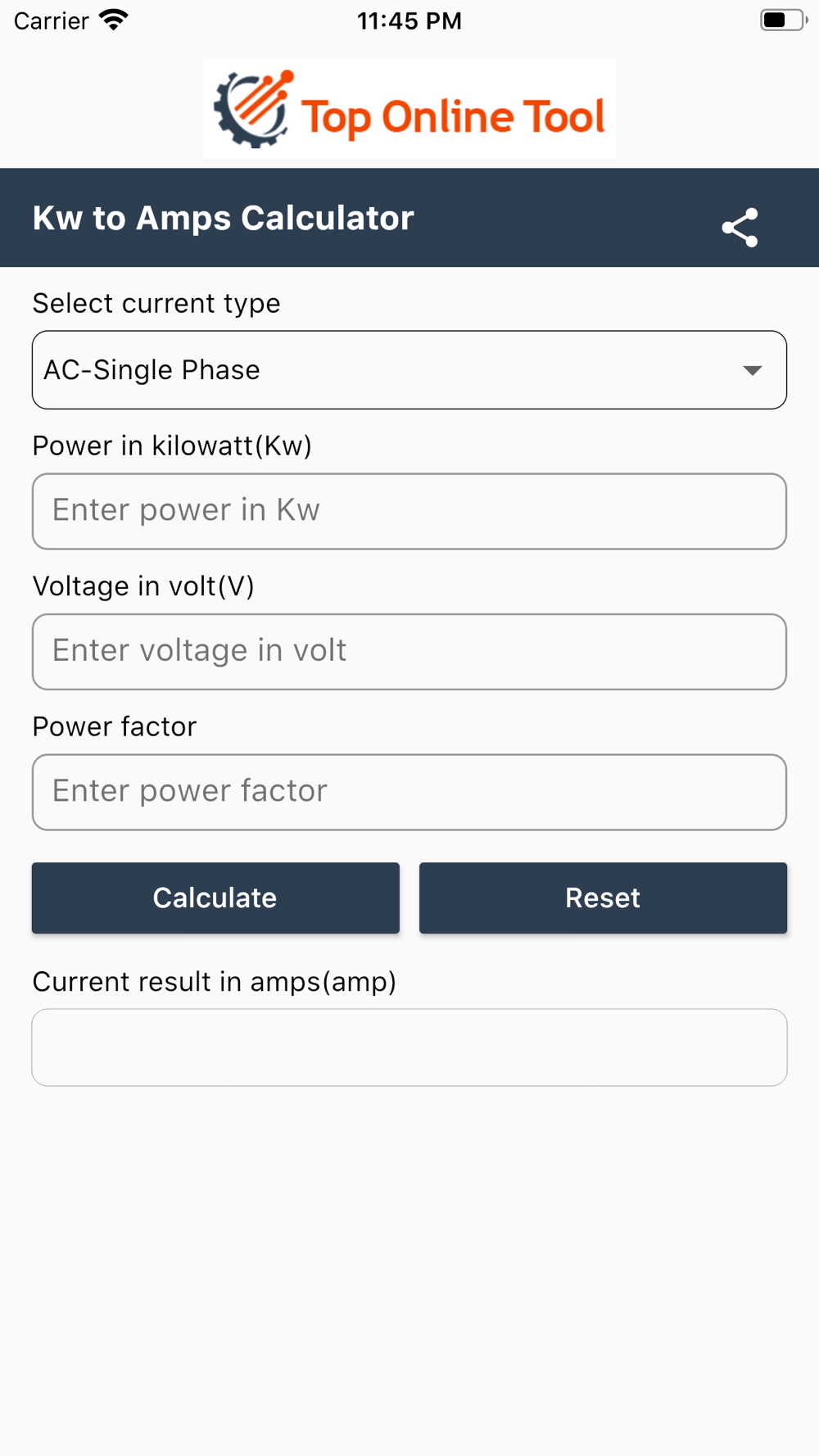Select the AC-Single Phase combo box

409,370
